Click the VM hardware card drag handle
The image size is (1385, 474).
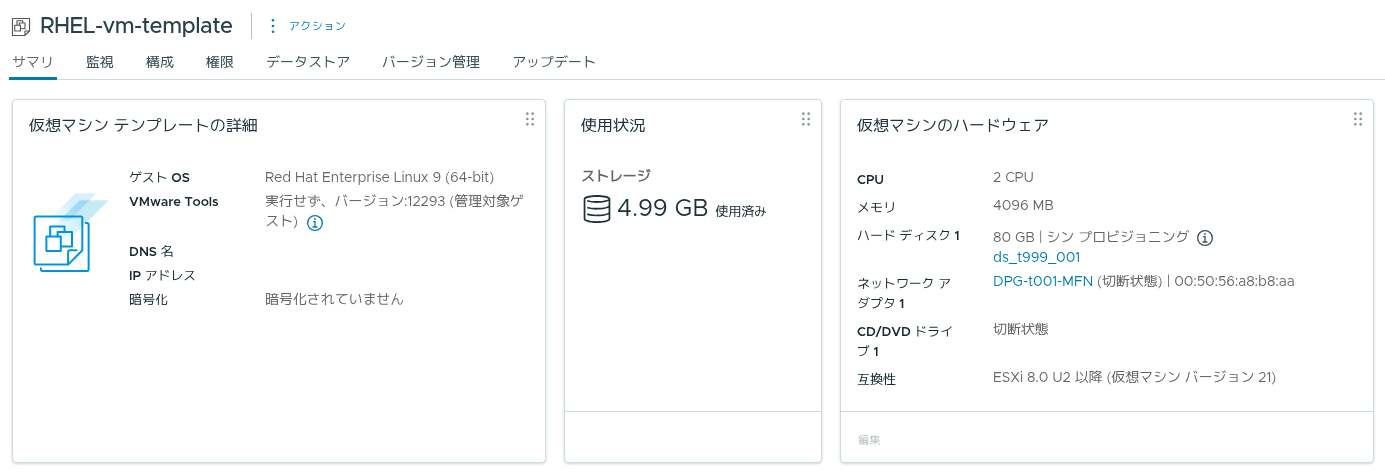(1358, 119)
